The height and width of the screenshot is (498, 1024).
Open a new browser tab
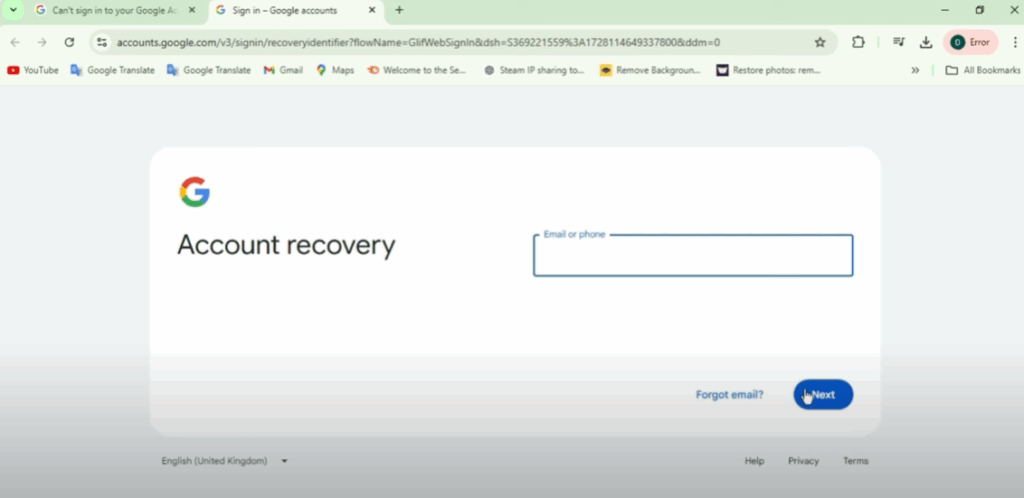399,10
